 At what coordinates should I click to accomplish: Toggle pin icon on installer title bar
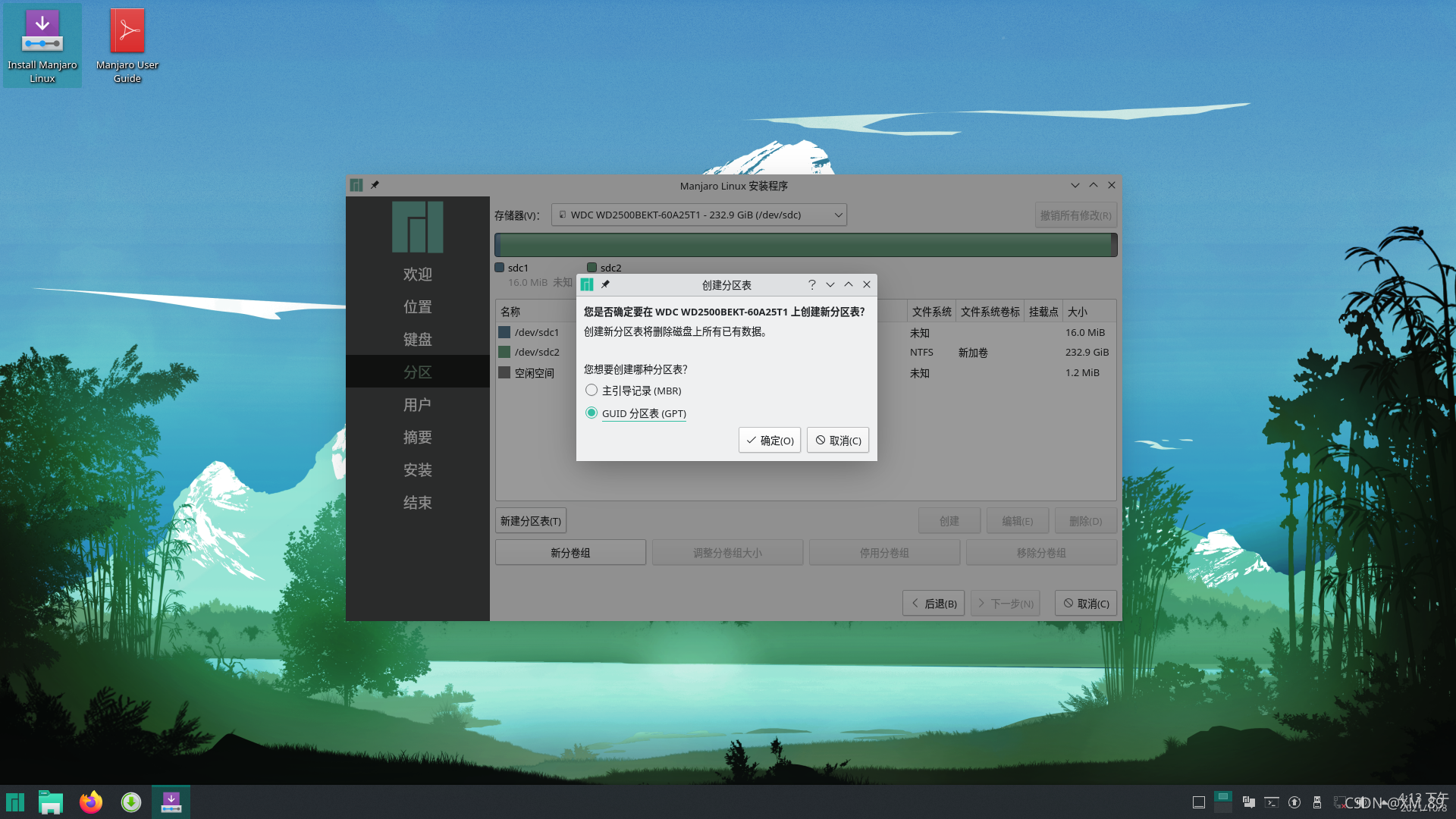(x=375, y=185)
